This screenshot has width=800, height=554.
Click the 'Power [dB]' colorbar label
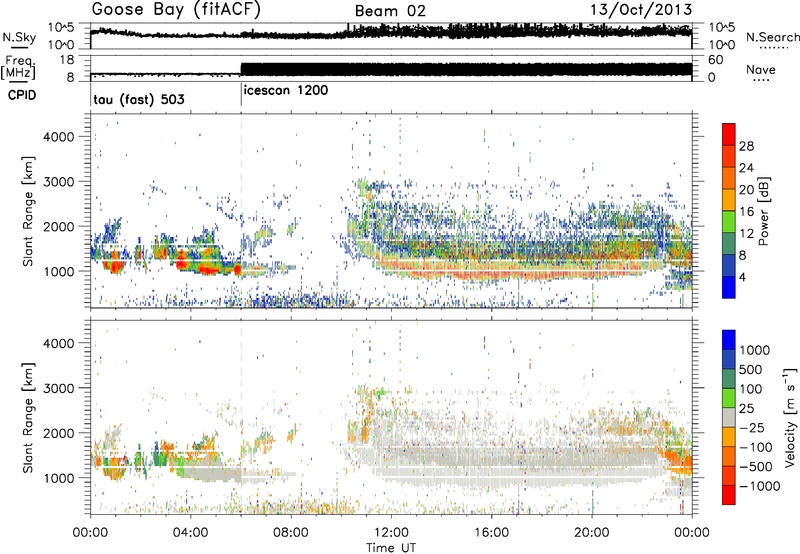click(x=763, y=211)
